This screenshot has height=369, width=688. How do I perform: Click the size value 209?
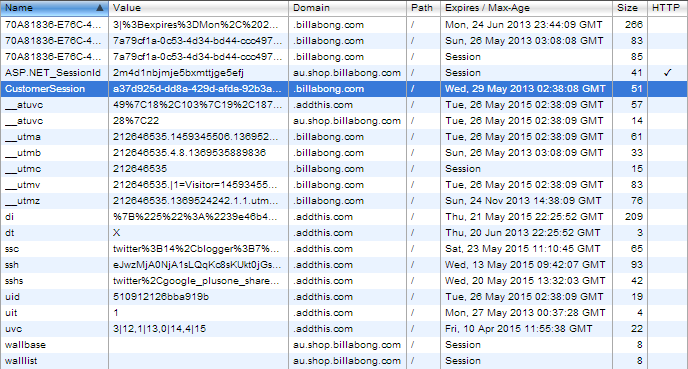coord(634,217)
